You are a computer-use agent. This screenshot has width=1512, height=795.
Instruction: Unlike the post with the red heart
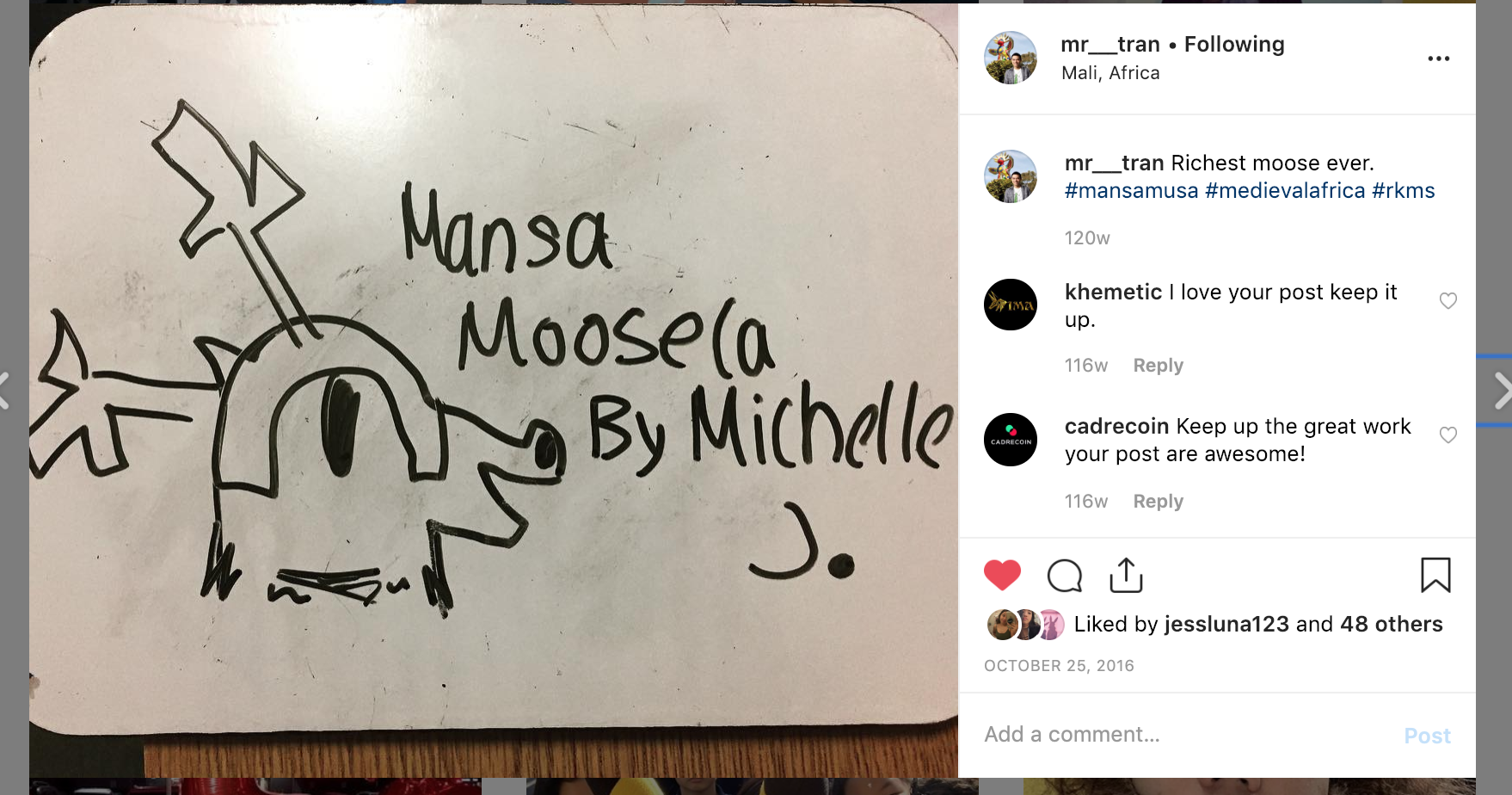[1002, 575]
